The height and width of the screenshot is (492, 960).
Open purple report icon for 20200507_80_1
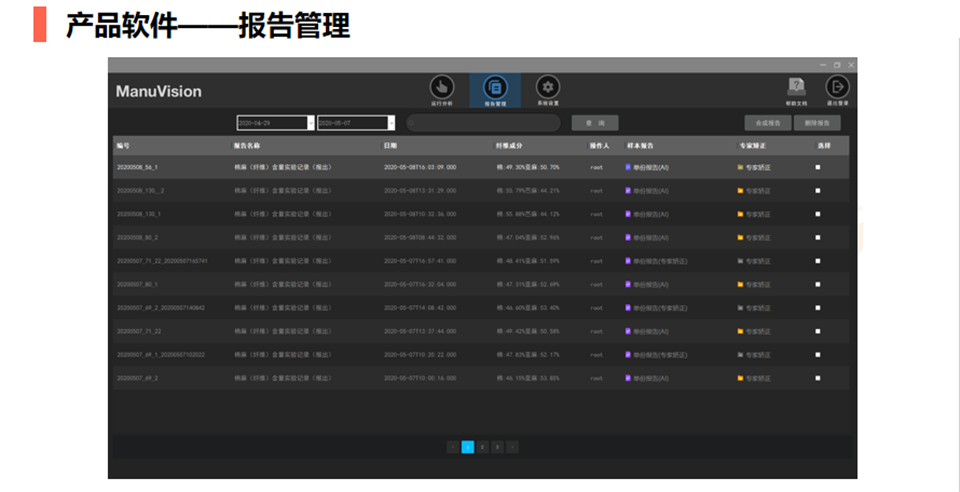[x=628, y=284]
